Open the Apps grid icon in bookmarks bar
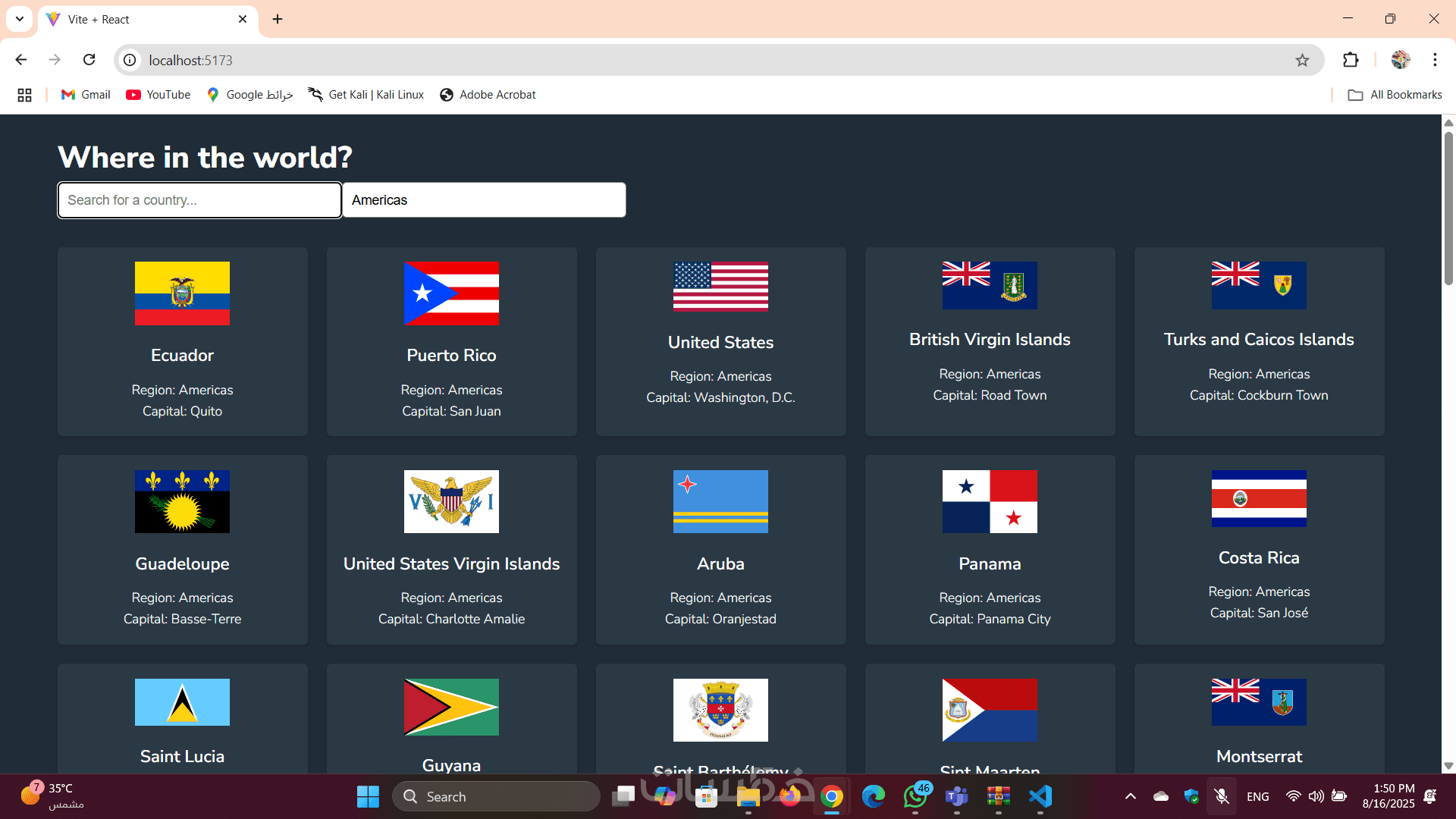The height and width of the screenshot is (819, 1456). [24, 95]
